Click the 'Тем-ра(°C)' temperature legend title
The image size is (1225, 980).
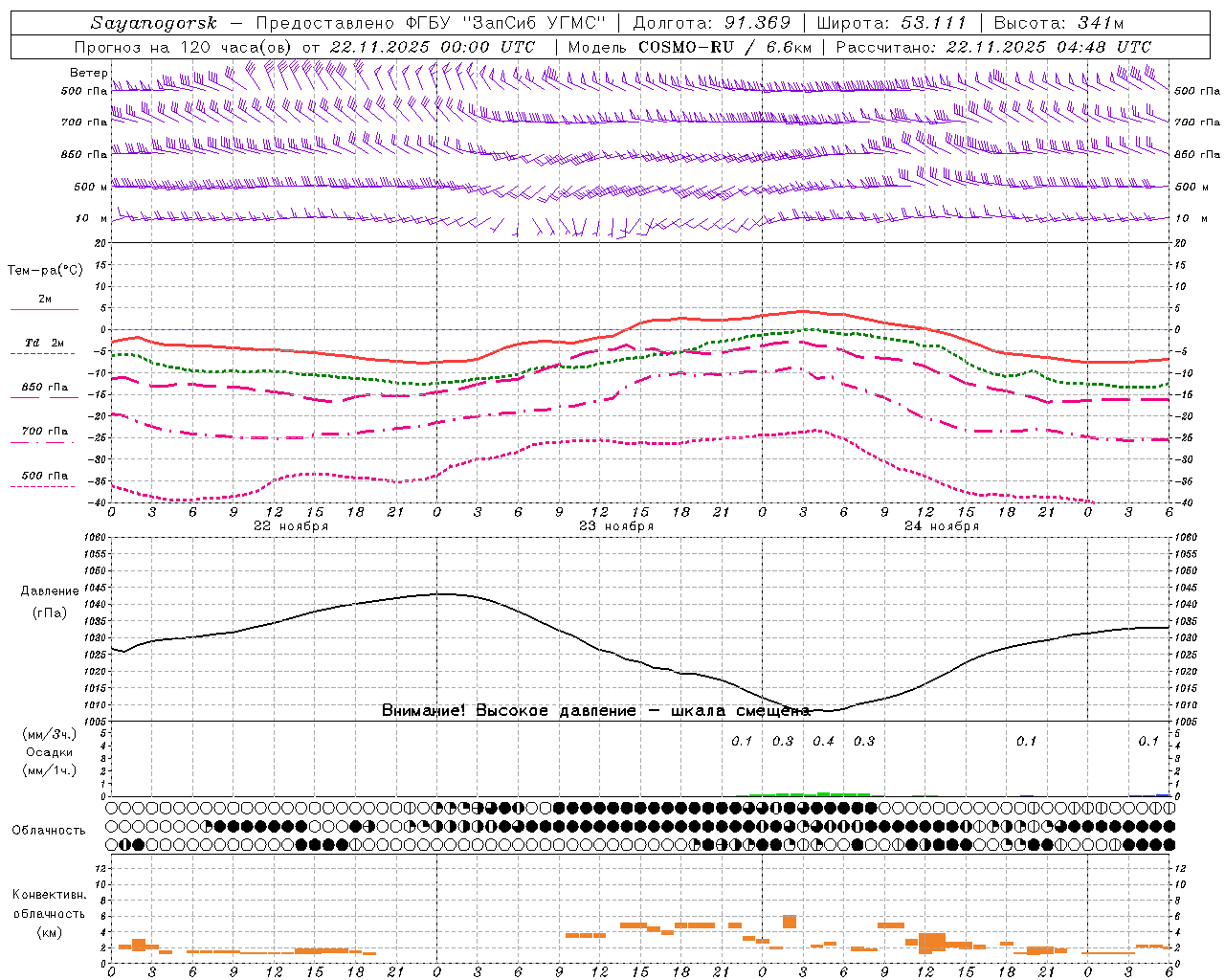(x=45, y=271)
